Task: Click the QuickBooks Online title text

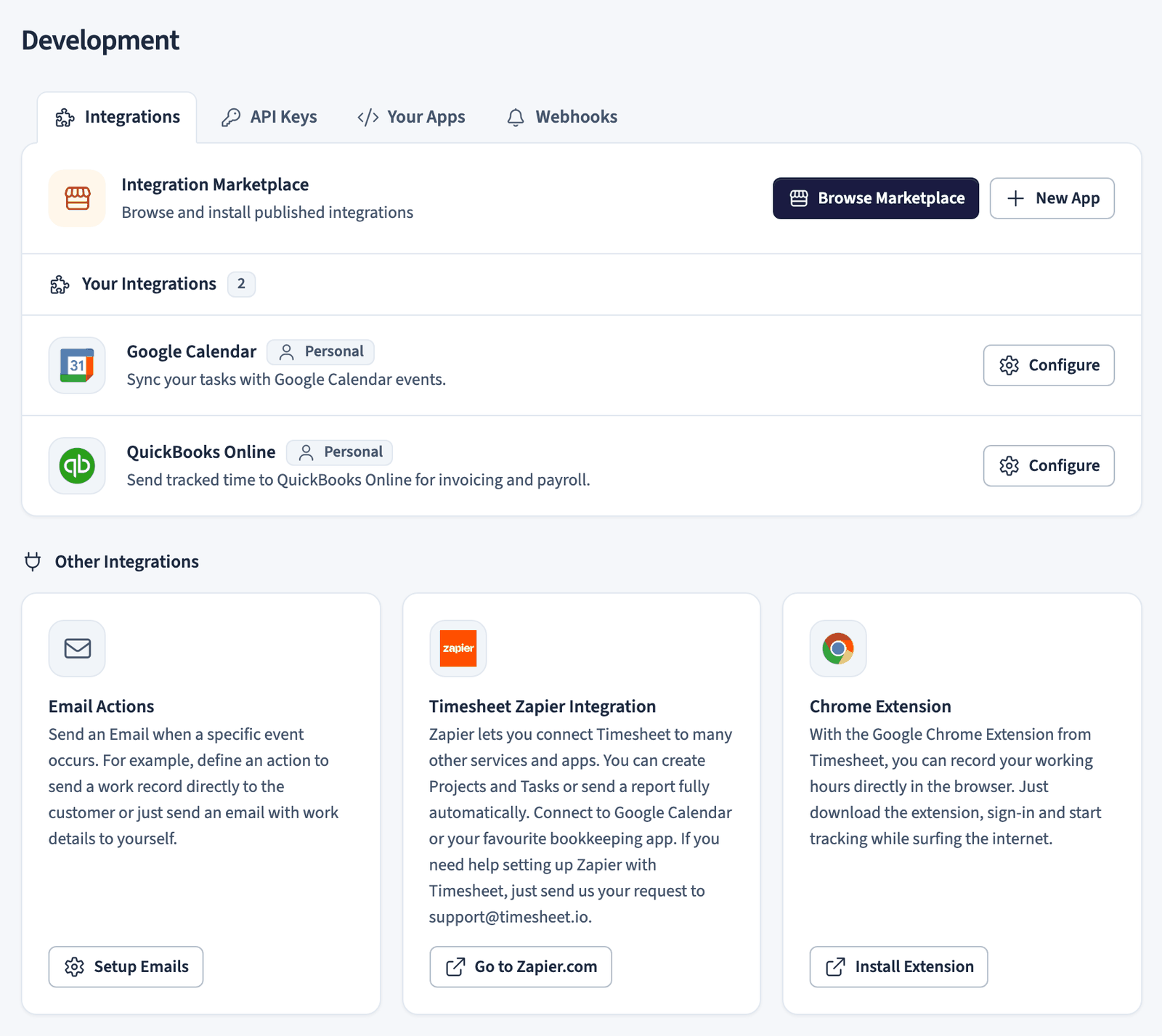Action: click(x=201, y=452)
